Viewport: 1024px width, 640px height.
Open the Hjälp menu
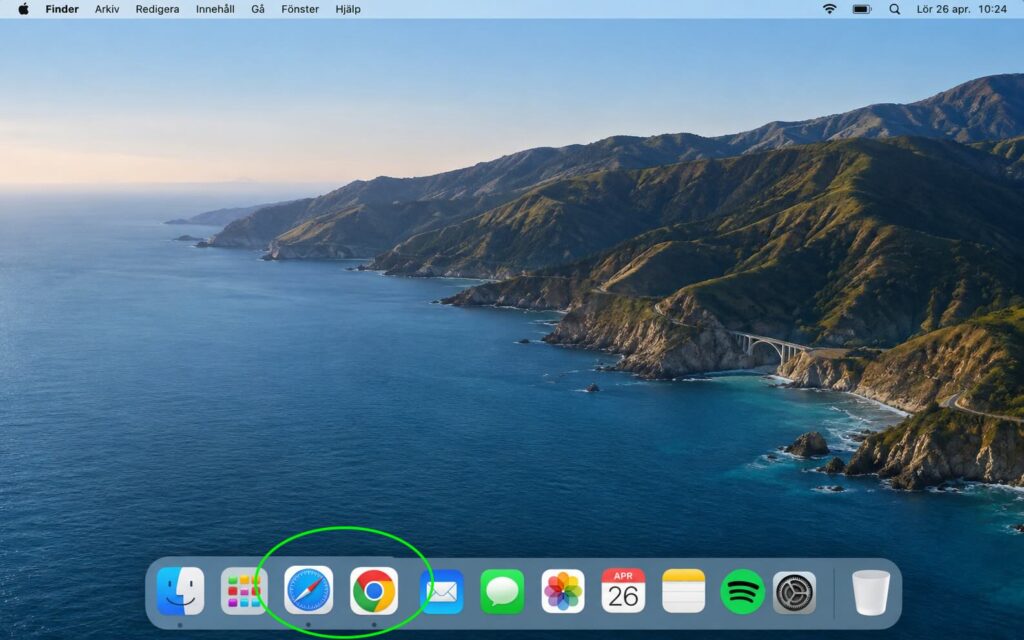coord(347,9)
